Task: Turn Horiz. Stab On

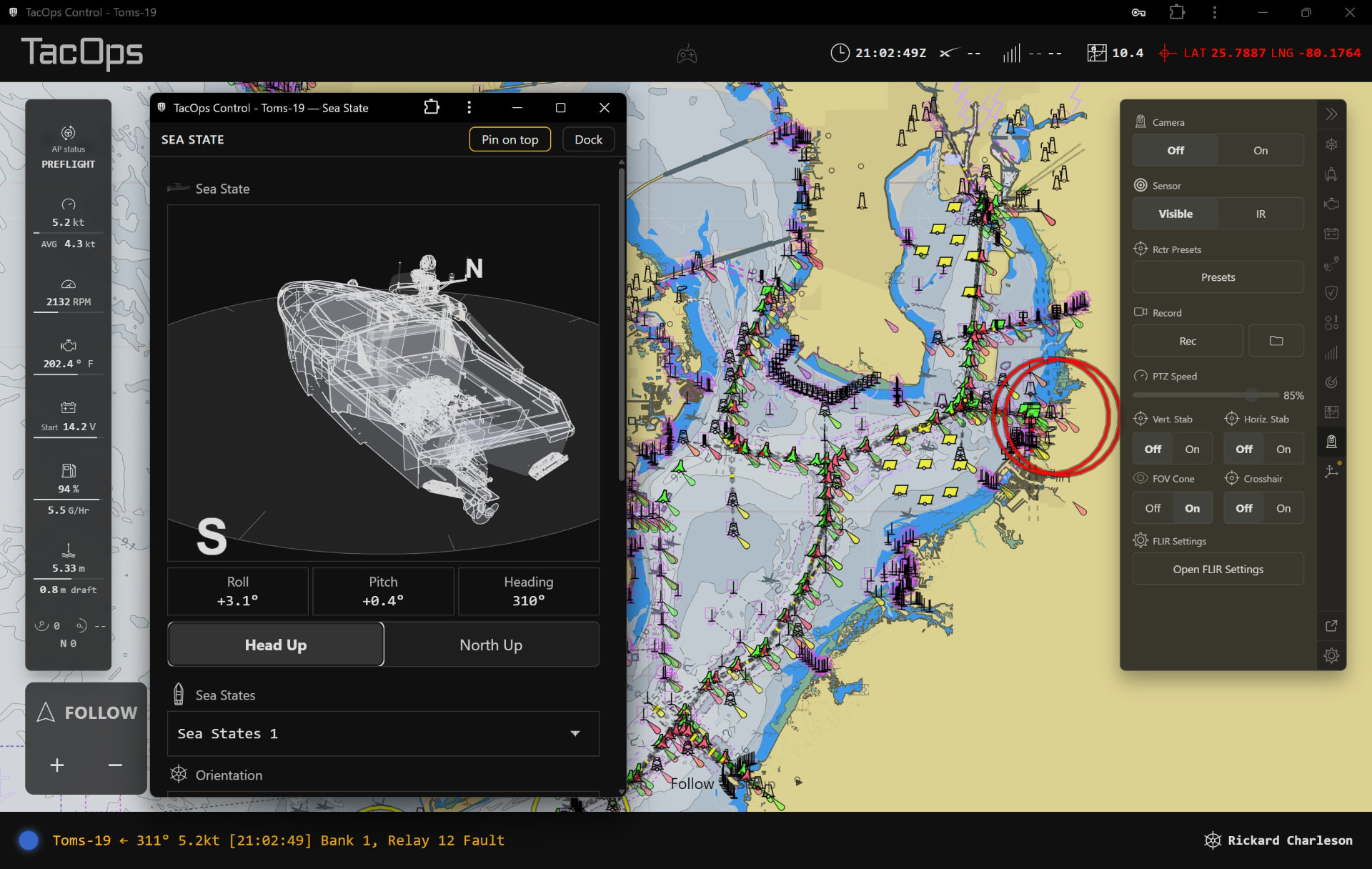Action: [x=1283, y=449]
